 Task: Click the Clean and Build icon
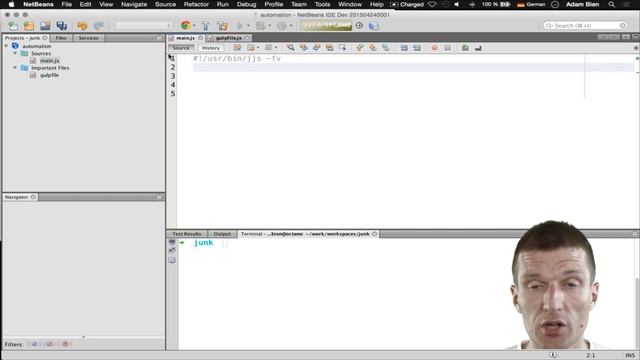[x=222, y=26]
